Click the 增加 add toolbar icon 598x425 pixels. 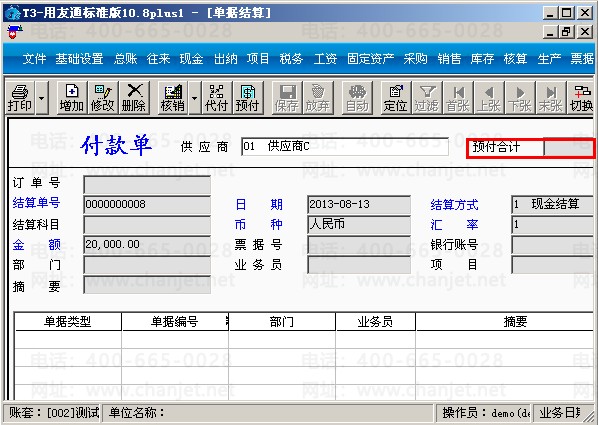click(72, 98)
